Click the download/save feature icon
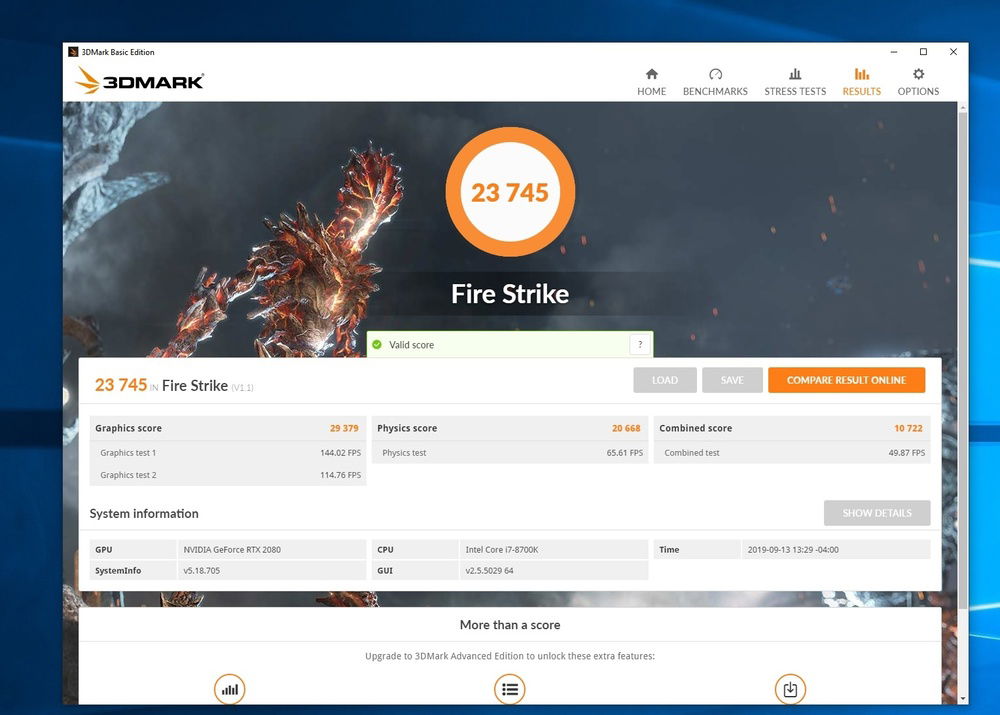 [790, 689]
